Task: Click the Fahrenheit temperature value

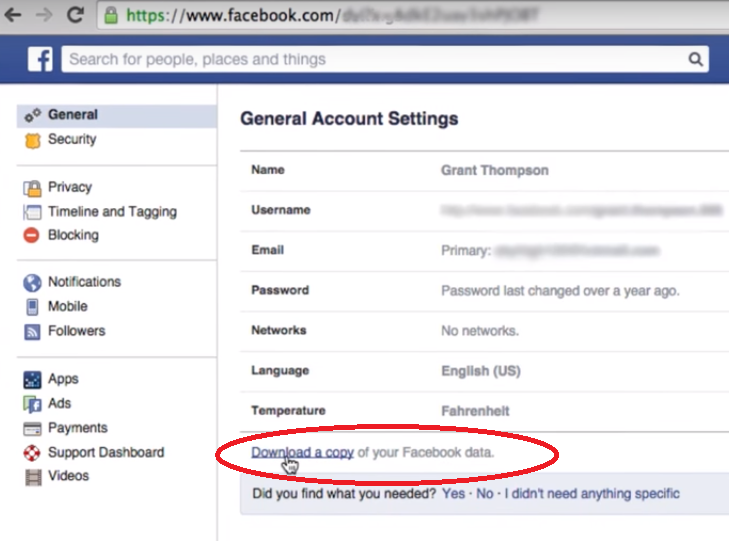Action: pos(475,411)
